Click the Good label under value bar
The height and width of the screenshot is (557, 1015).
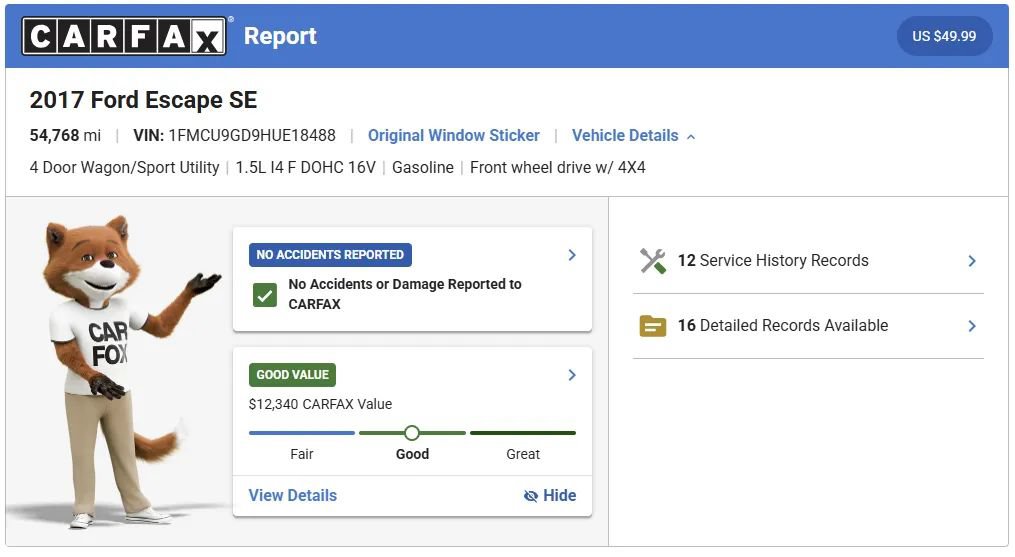tap(412, 454)
